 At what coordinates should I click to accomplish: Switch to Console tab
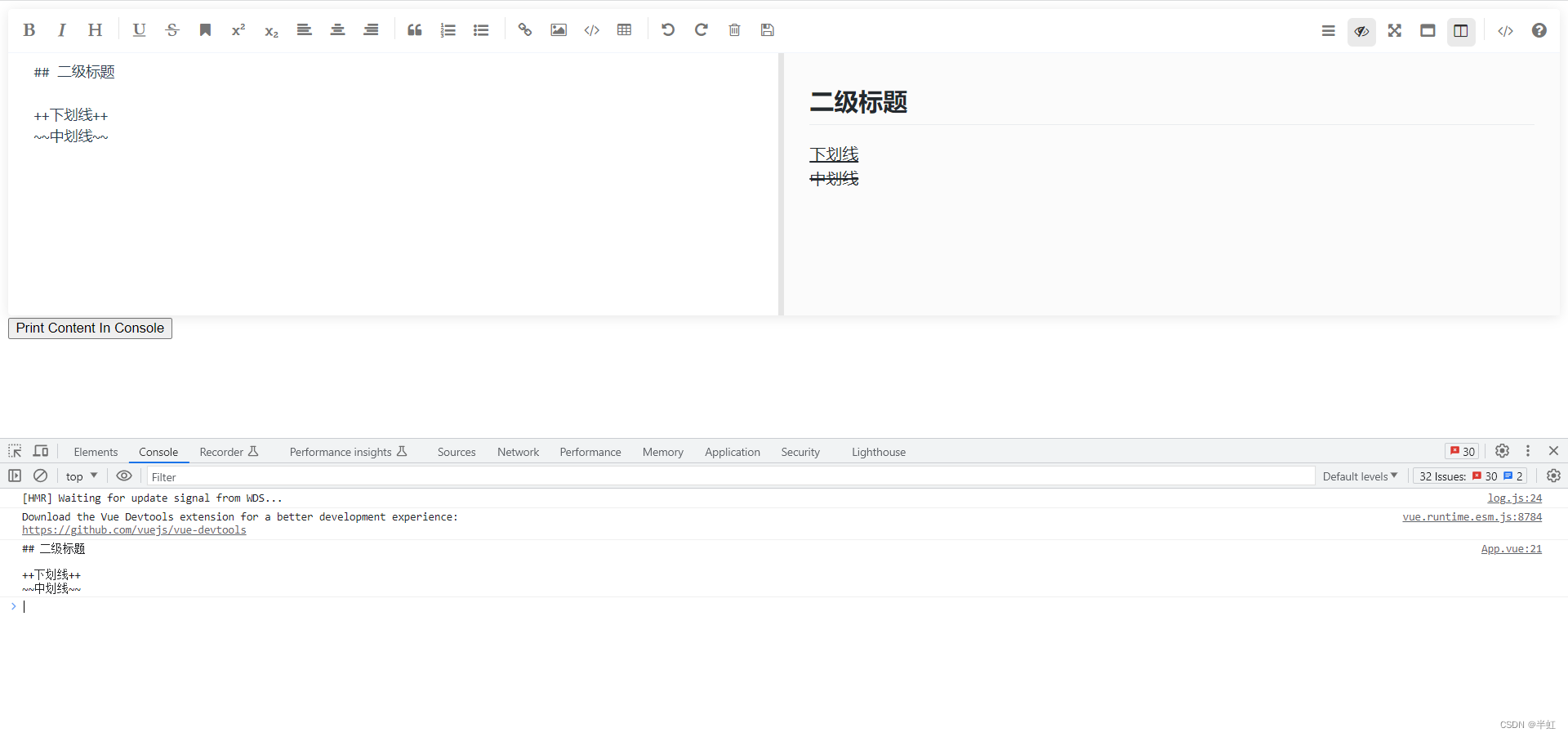pos(158,452)
